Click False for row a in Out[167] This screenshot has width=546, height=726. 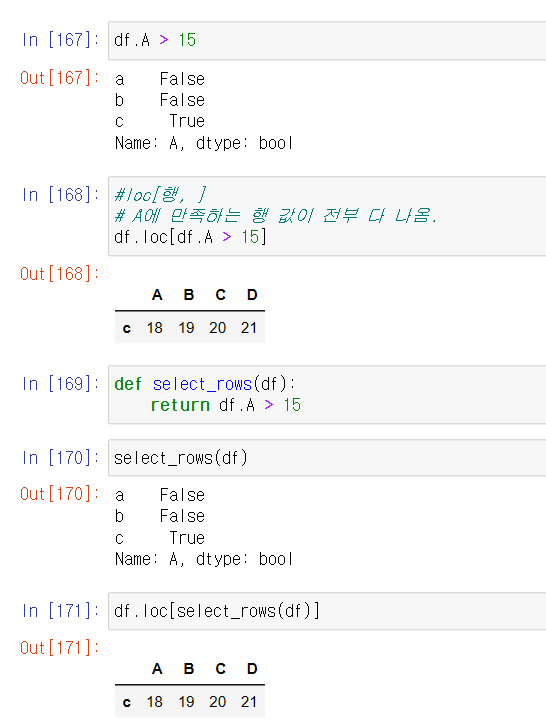coord(182,79)
